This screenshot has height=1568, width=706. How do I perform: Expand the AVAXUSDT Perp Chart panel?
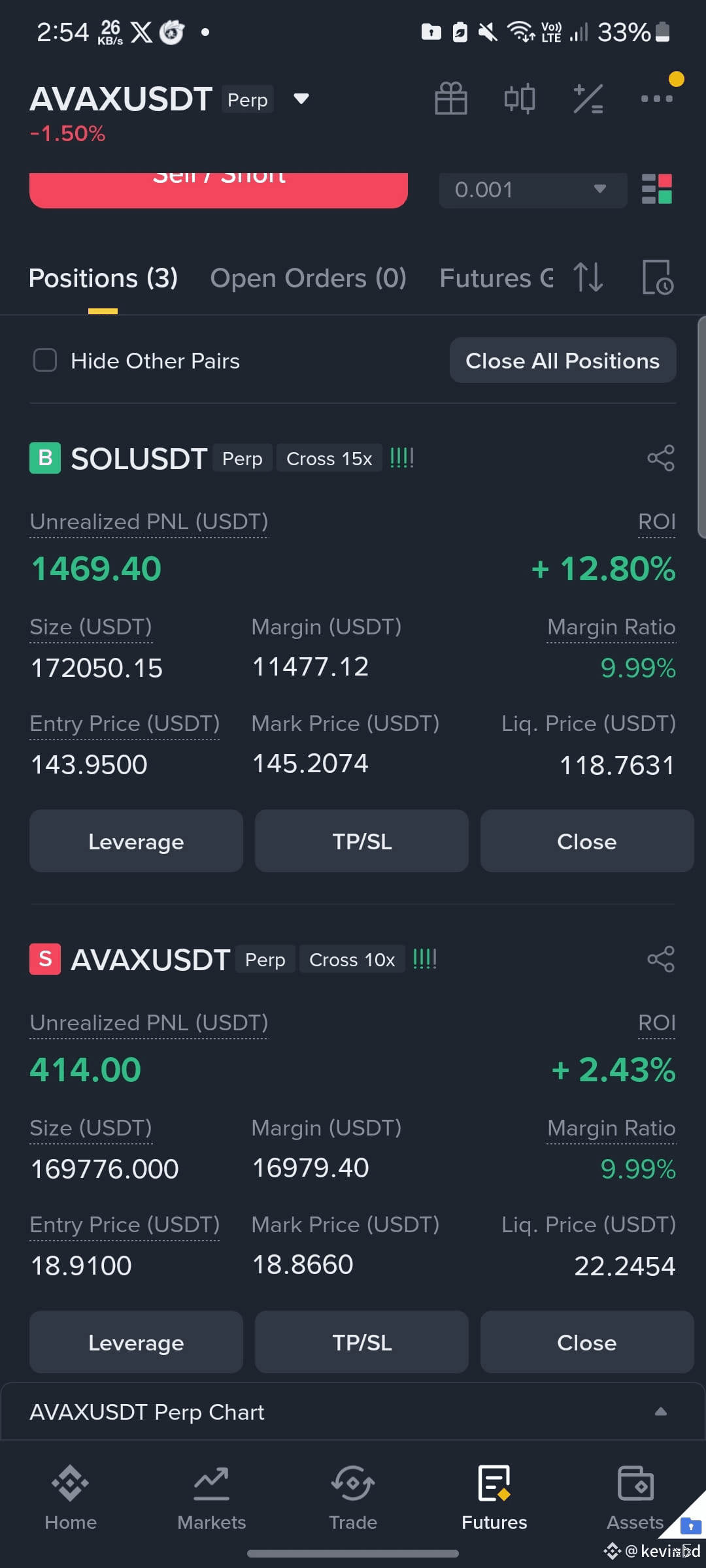click(x=353, y=1411)
